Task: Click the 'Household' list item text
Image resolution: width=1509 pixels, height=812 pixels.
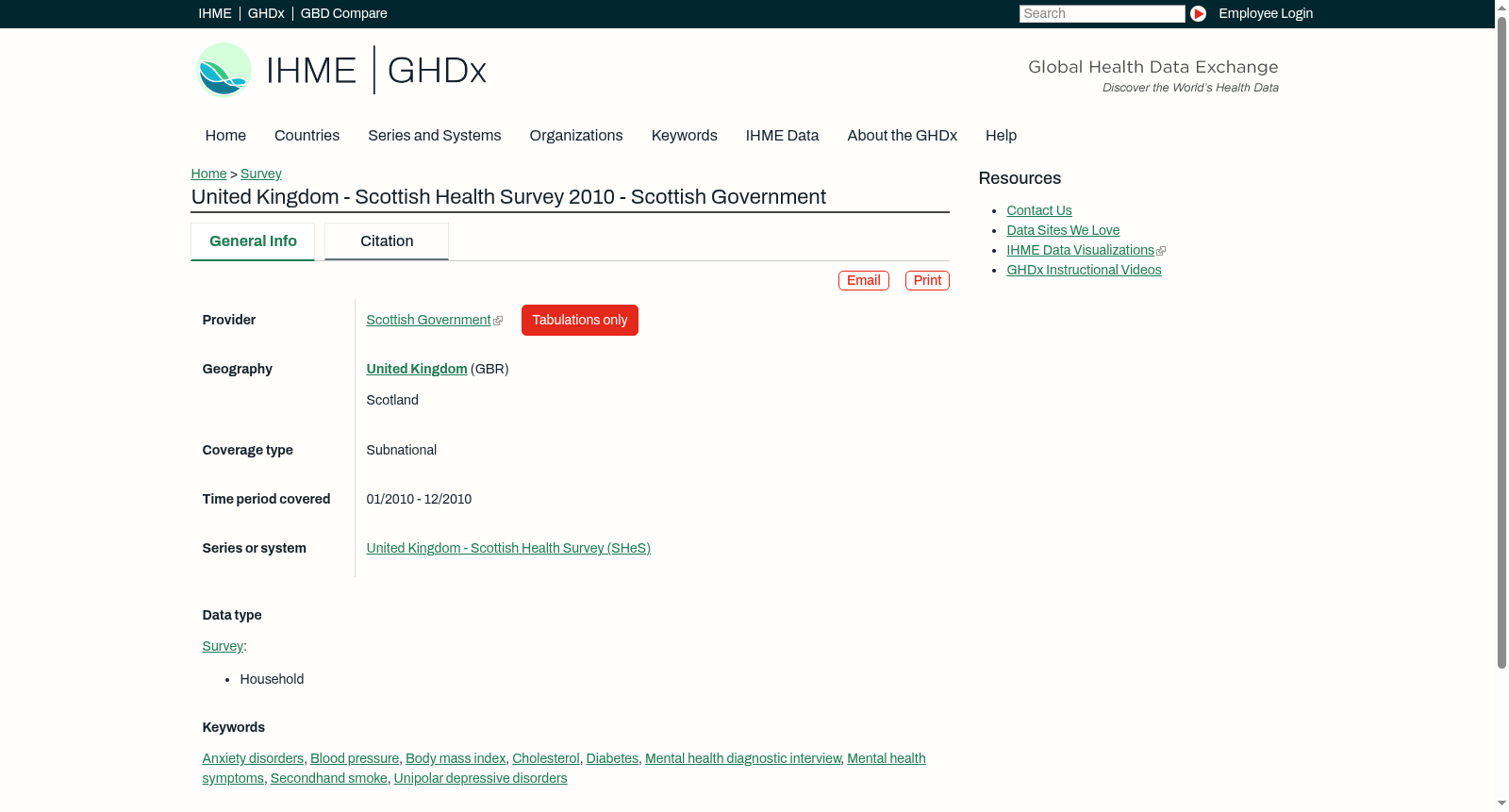Action: [x=272, y=679]
